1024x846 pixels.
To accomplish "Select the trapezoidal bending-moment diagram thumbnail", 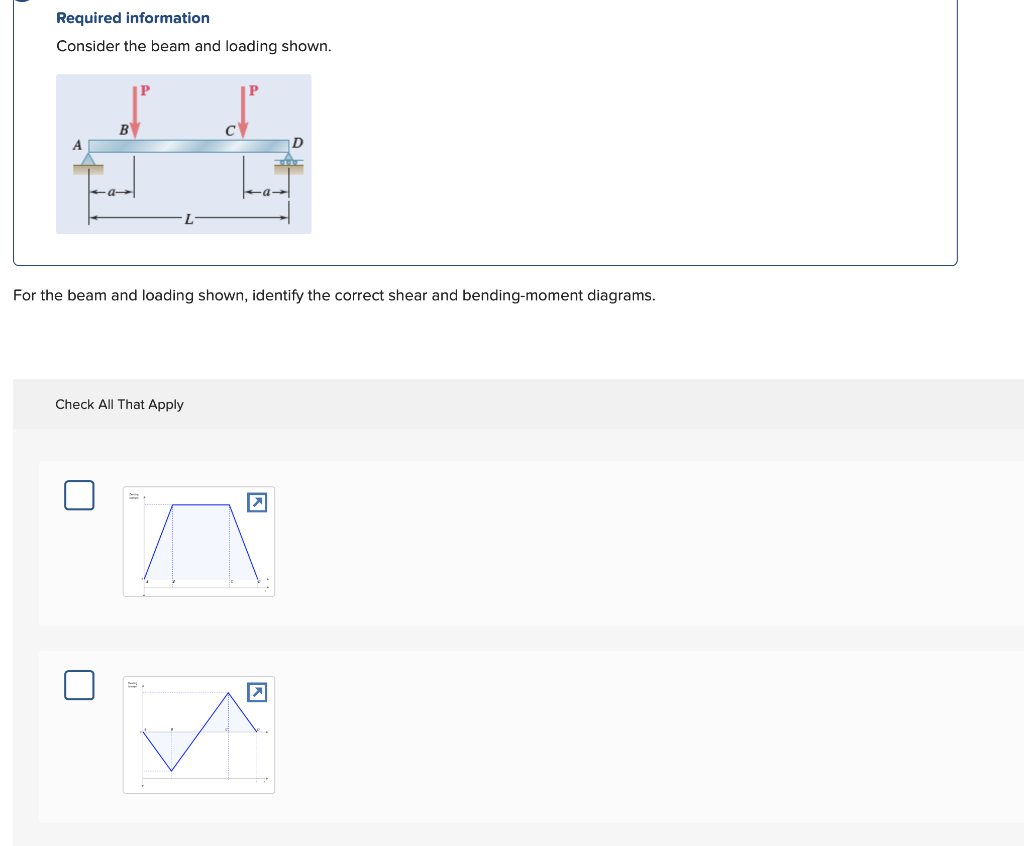I will click(198, 541).
